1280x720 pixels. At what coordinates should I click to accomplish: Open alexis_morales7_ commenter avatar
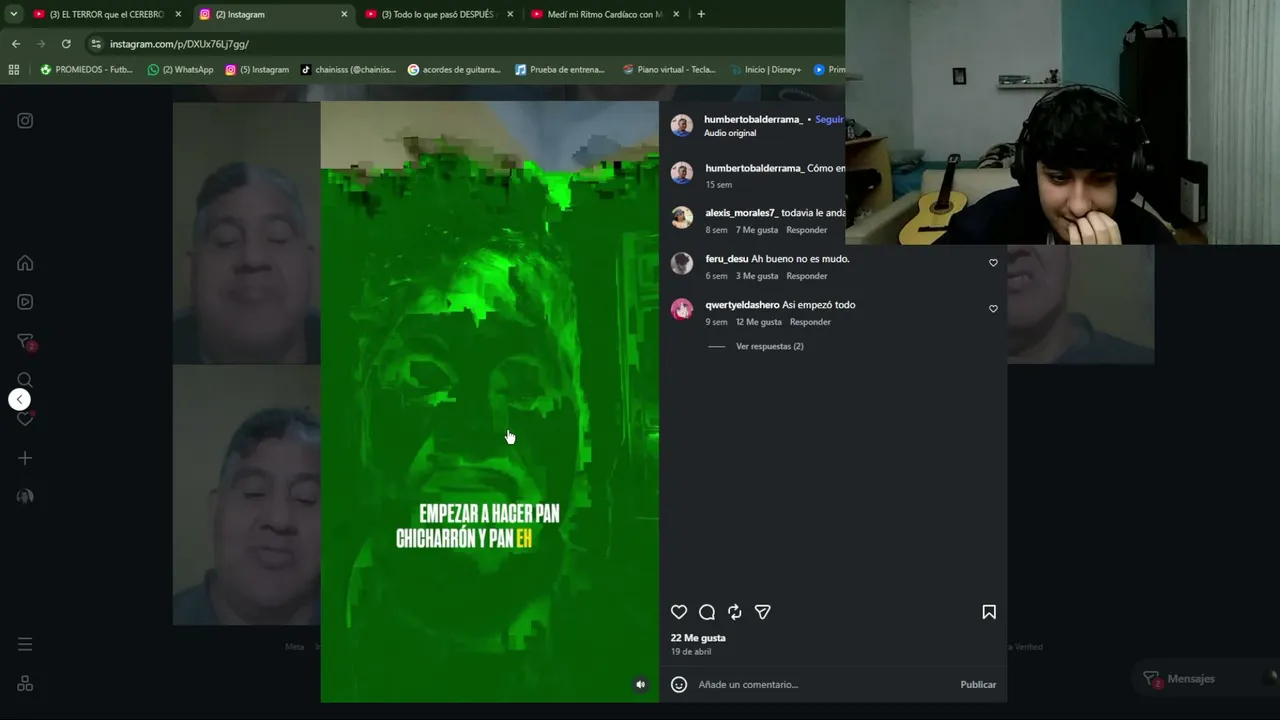click(682, 217)
